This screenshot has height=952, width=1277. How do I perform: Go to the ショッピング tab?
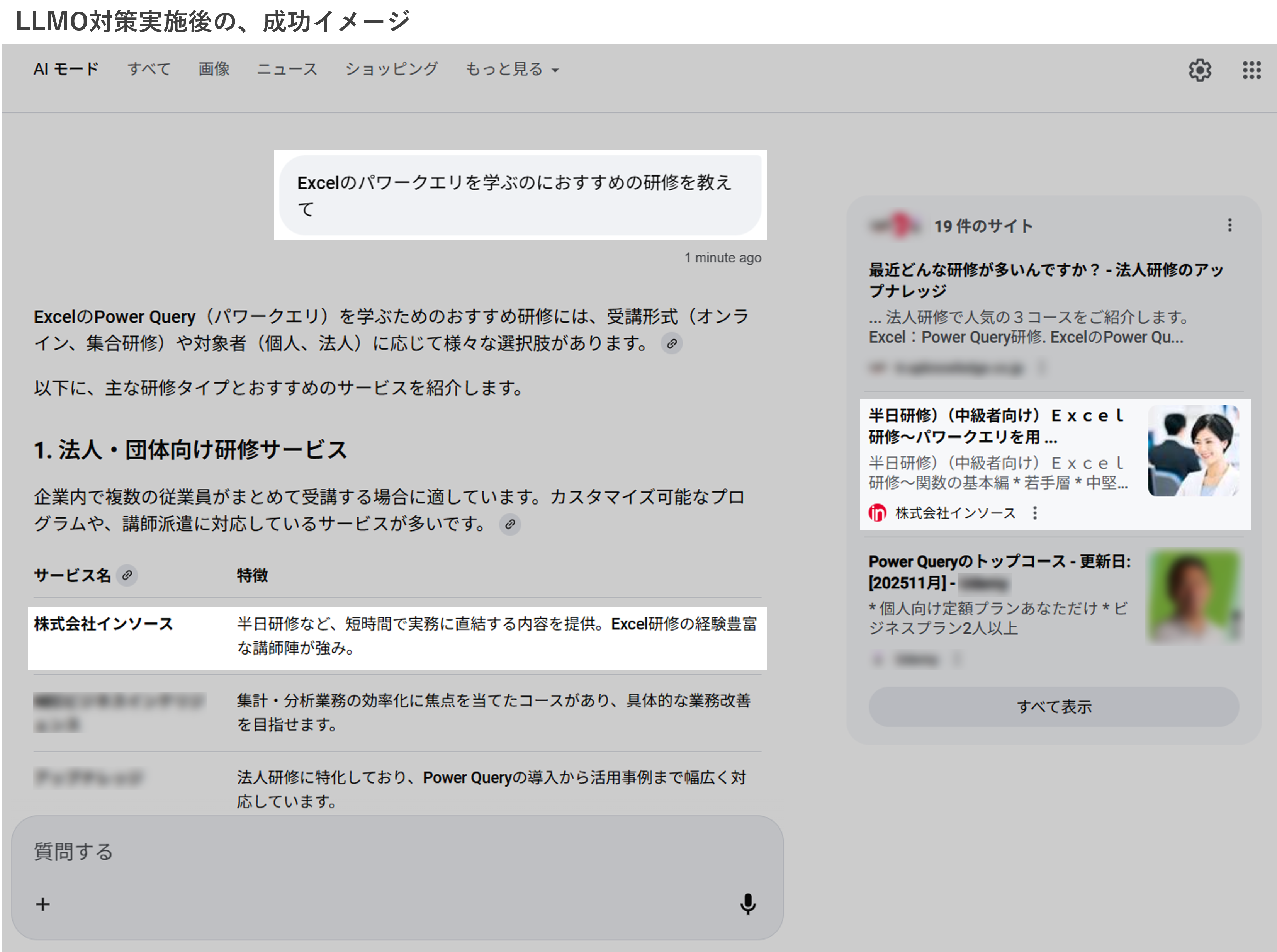coord(391,70)
